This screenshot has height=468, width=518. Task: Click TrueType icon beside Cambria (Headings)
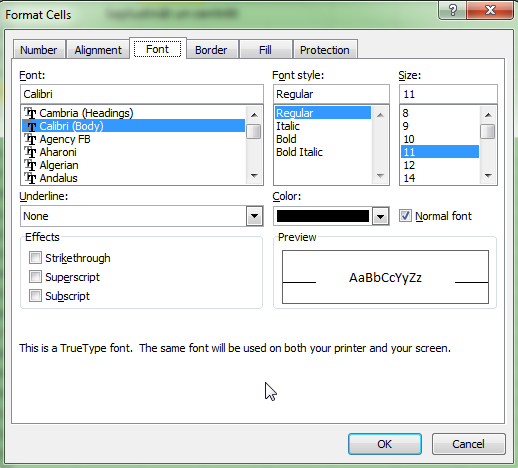[30, 113]
